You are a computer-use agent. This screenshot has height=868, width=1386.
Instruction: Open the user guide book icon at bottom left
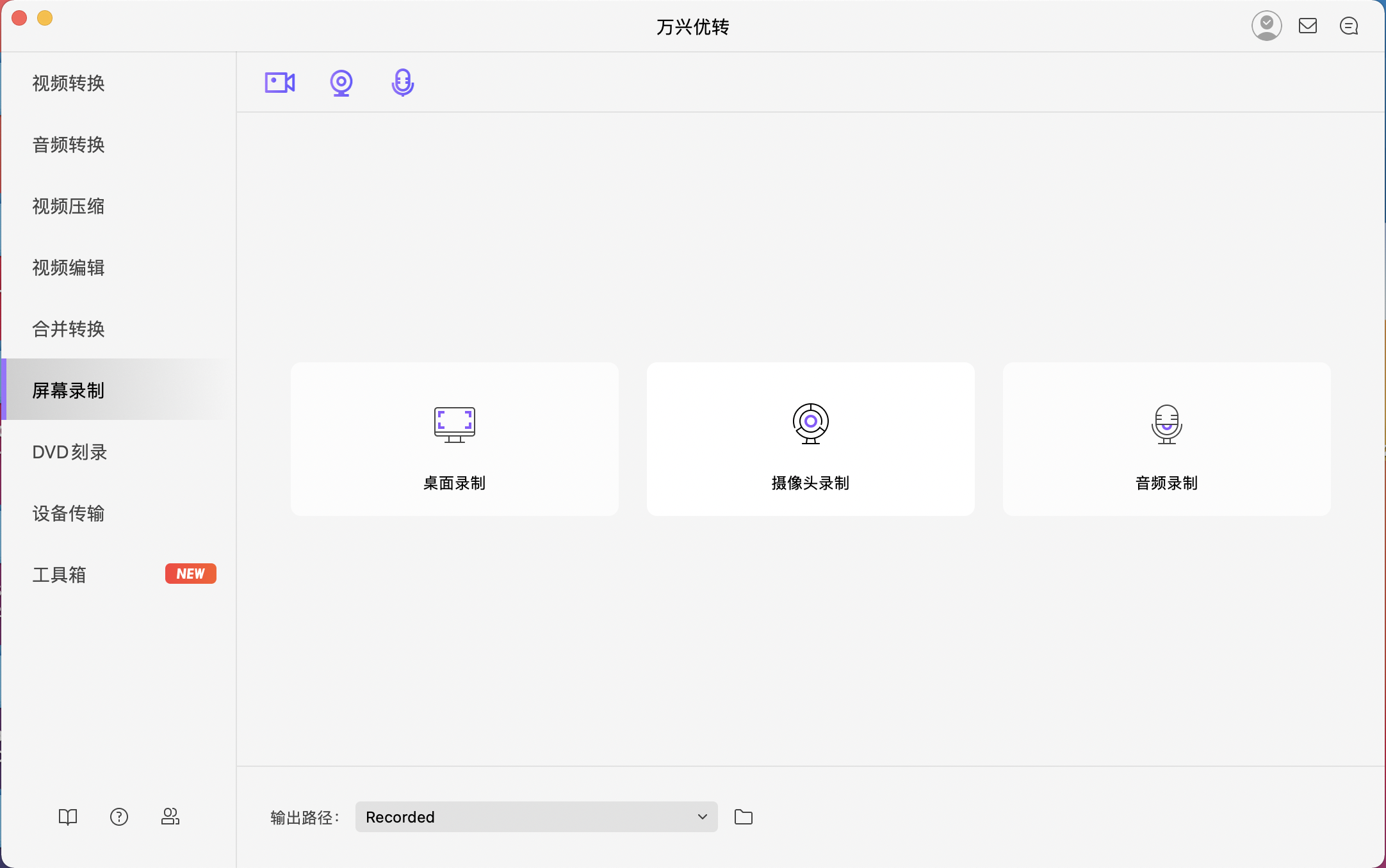pyautogui.click(x=68, y=817)
